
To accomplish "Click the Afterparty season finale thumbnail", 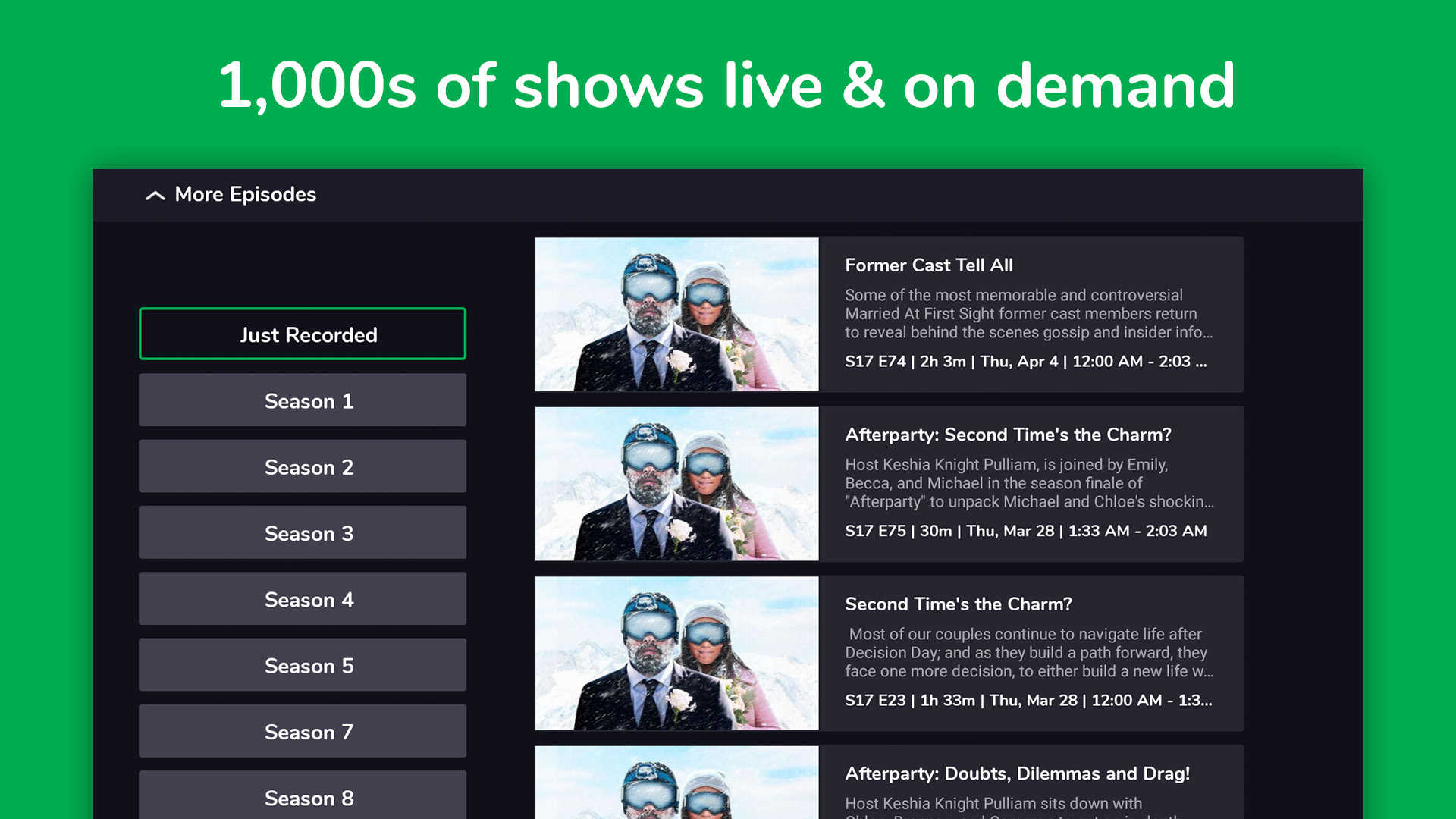I will (677, 484).
